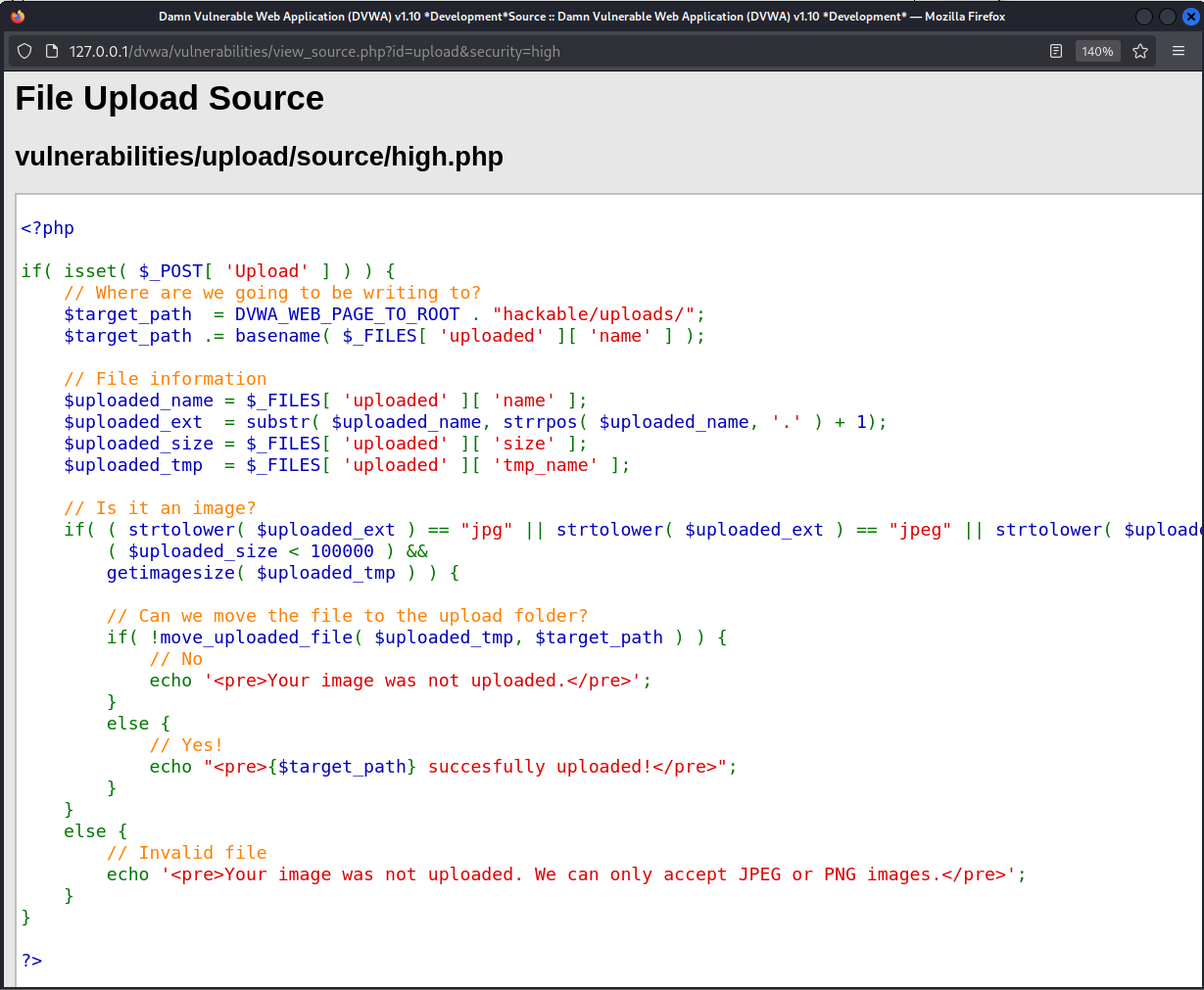Click the '// Where are we going to be writing to?' comment
The image size is (1204, 990).
[272, 293]
